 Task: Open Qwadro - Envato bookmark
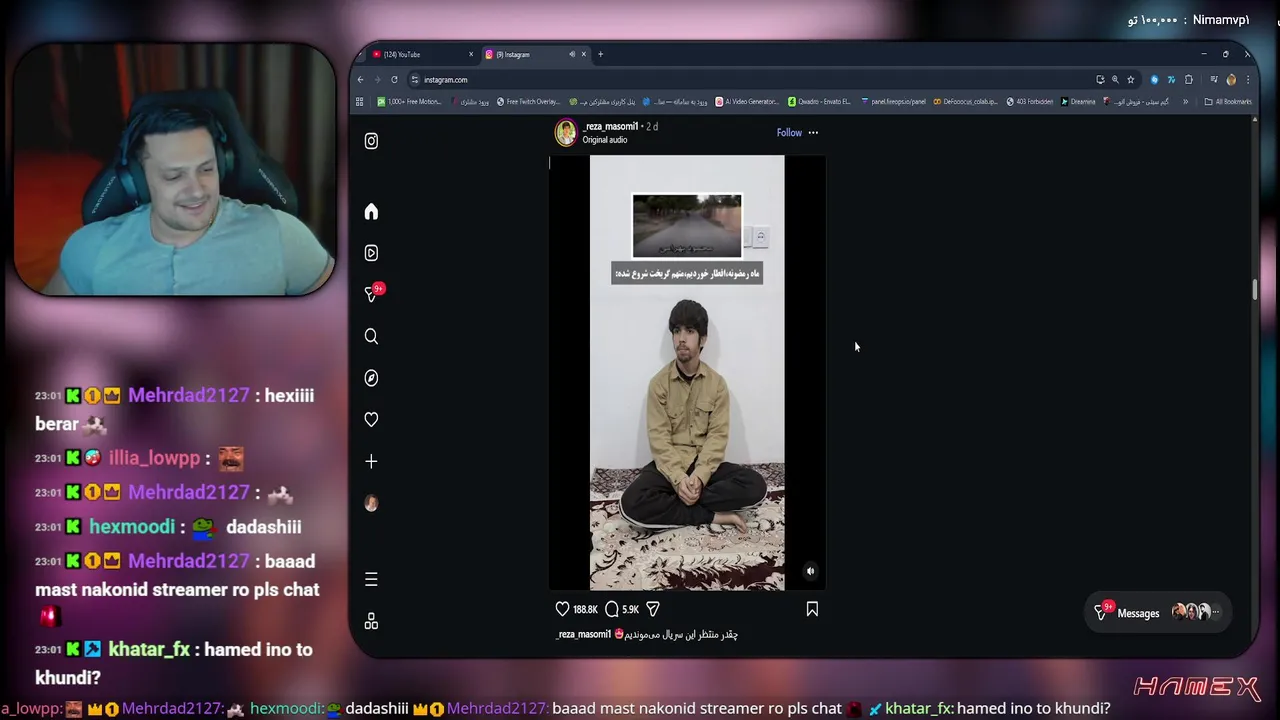pos(819,101)
